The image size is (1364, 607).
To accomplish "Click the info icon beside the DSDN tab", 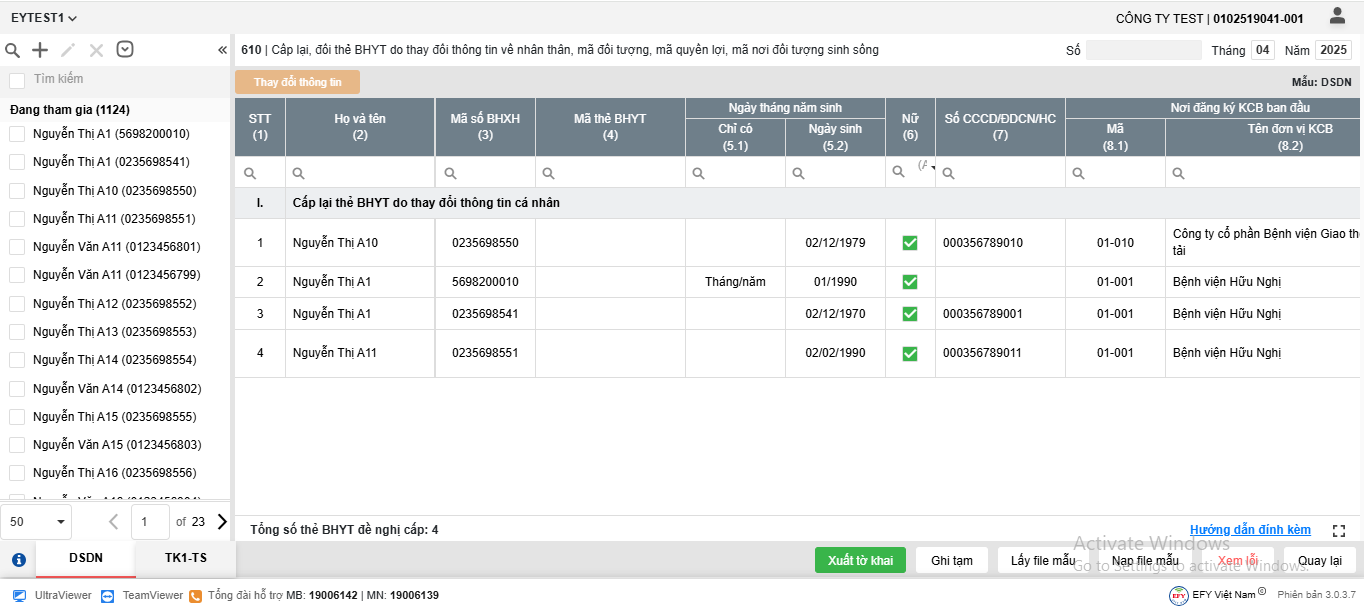I will point(18,560).
